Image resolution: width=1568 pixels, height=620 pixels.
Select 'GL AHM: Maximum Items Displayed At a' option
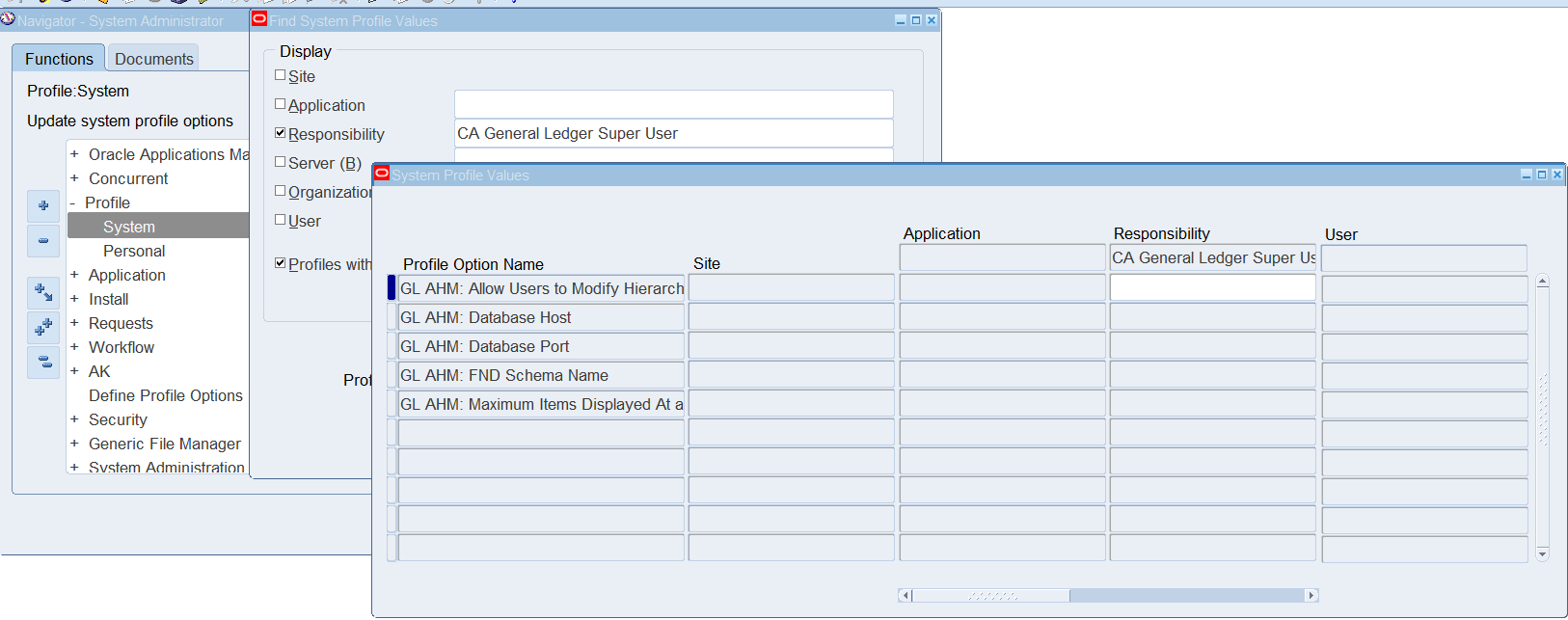pos(542,404)
